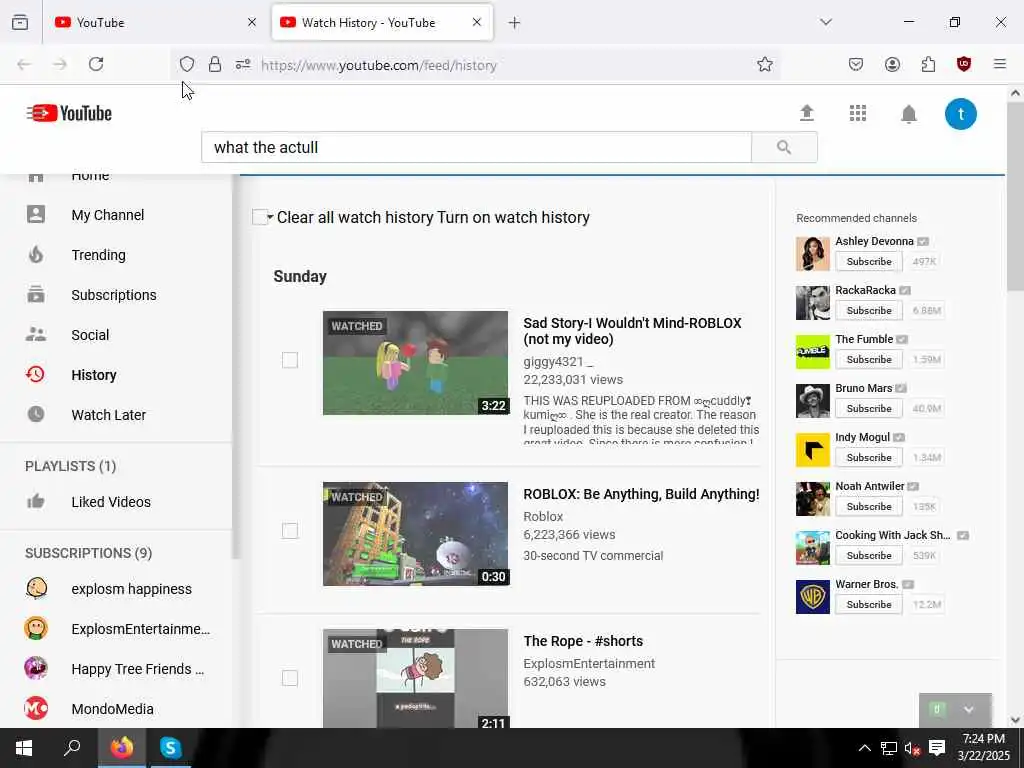The image size is (1024, 768).
Task: Tick the select-all checkbox
Action: pos(259,217)
